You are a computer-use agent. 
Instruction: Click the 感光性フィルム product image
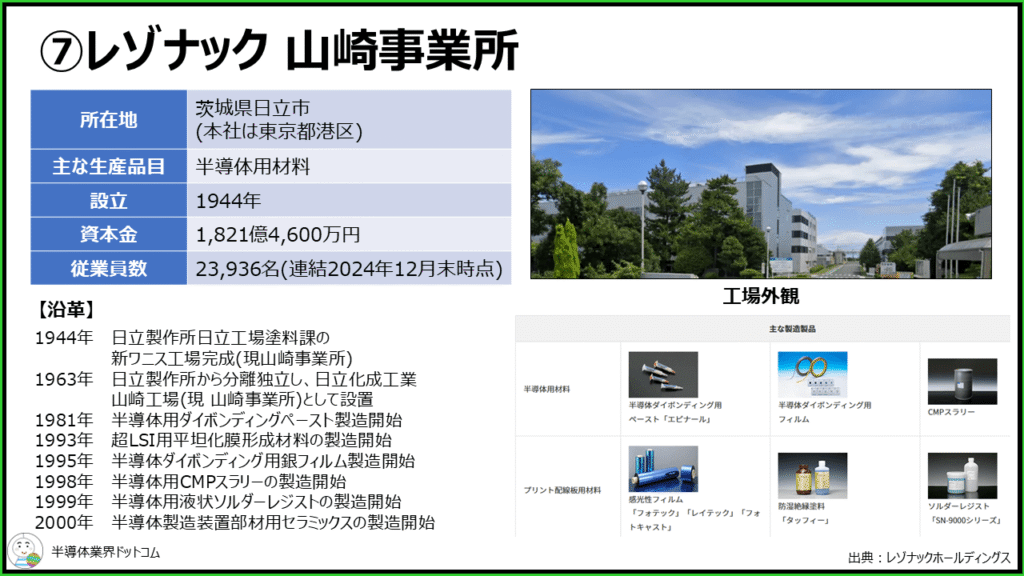tap(662, 468)
